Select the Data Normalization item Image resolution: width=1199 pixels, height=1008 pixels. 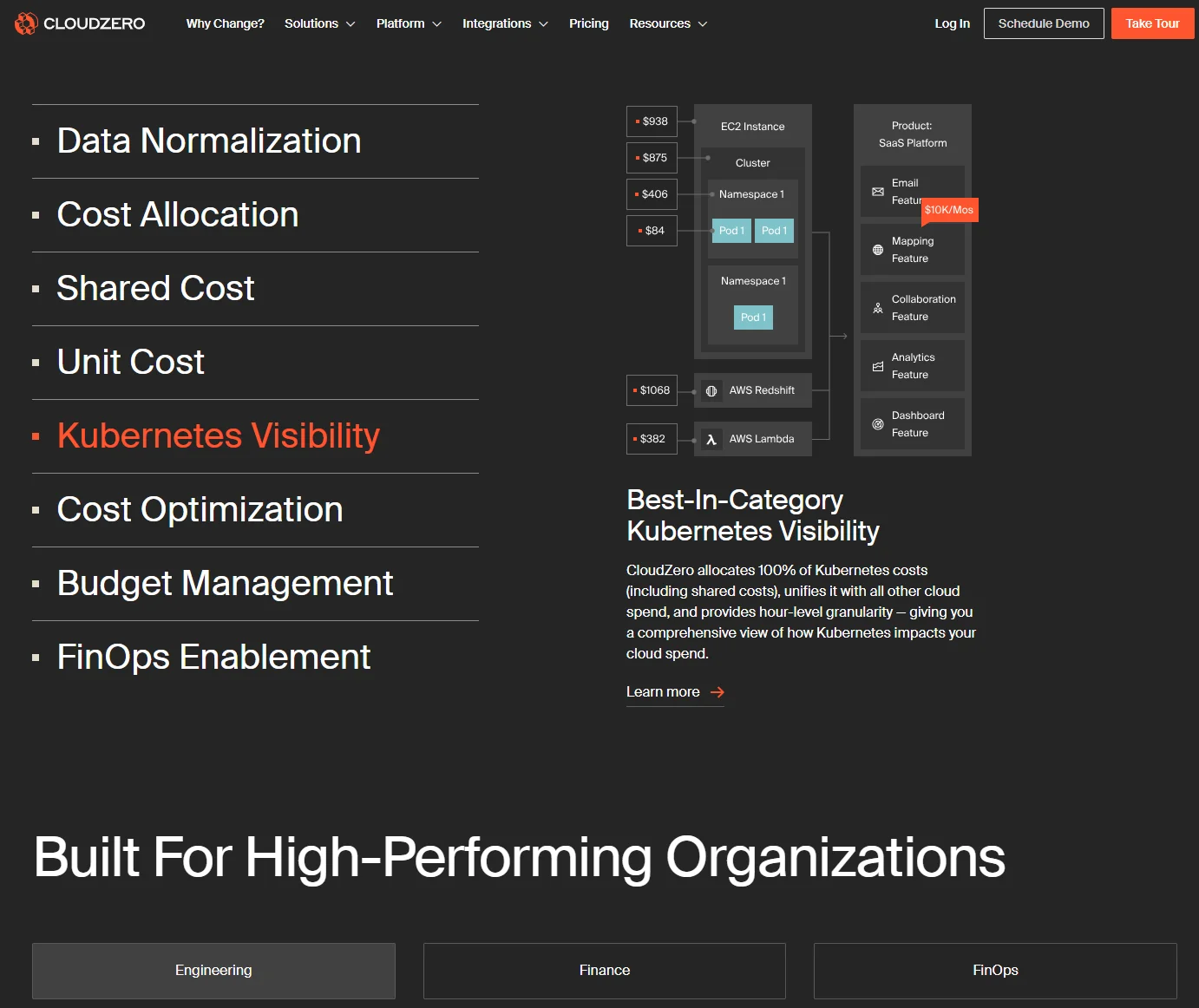[255, 141]
